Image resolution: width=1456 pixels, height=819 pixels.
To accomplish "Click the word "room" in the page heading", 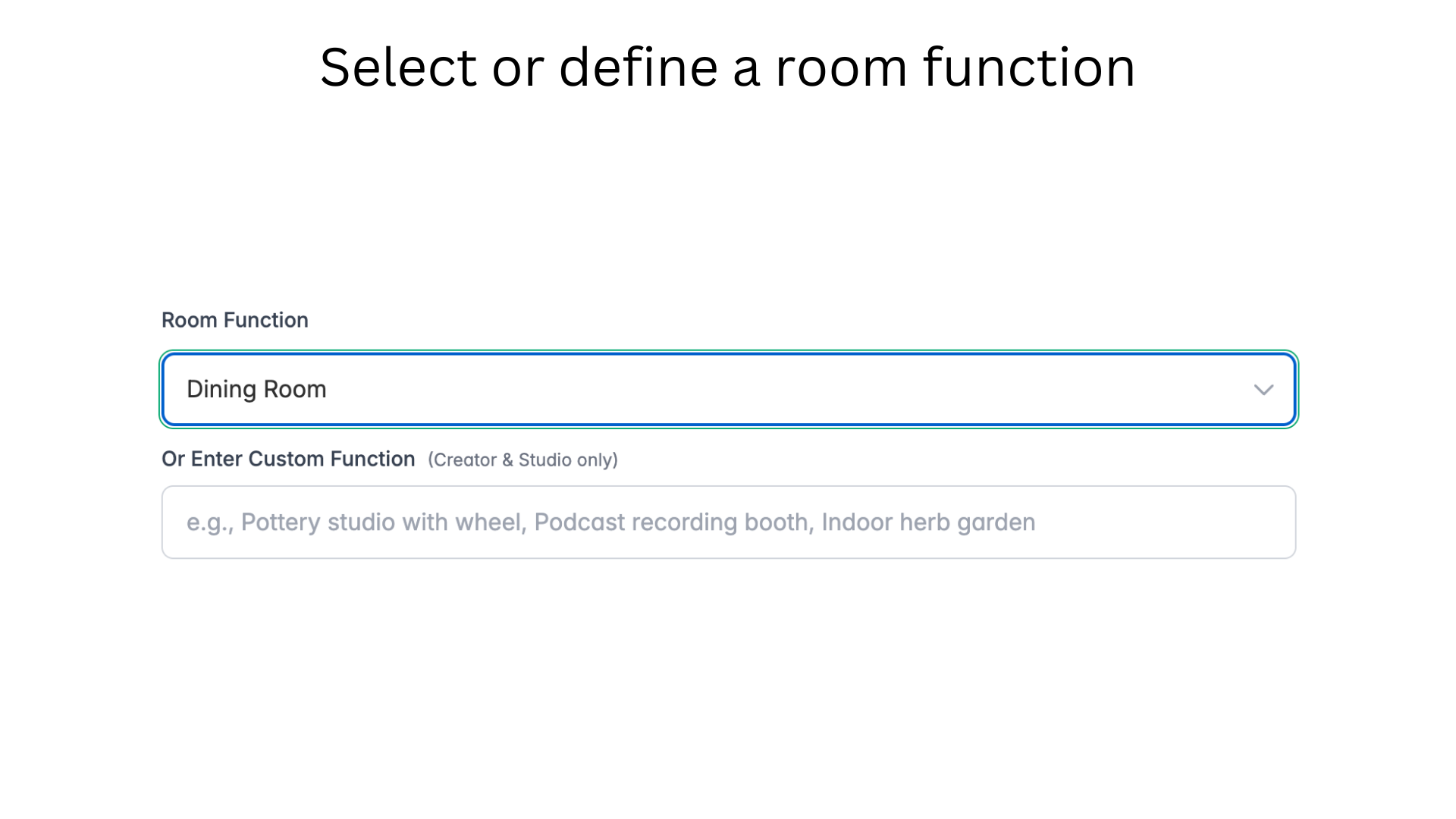I will [x=841, y=67].
